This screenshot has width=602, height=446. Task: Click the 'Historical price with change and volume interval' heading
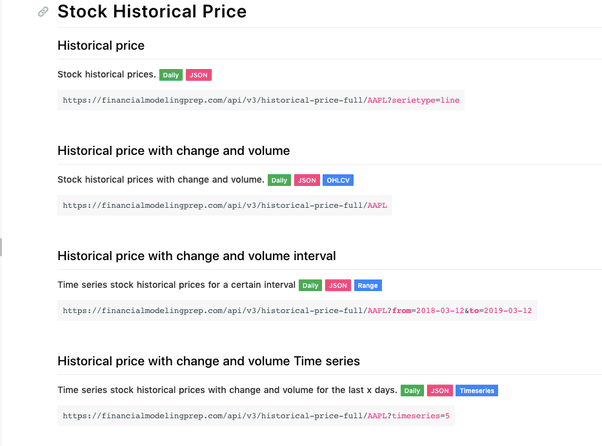(x=197, y=256)
